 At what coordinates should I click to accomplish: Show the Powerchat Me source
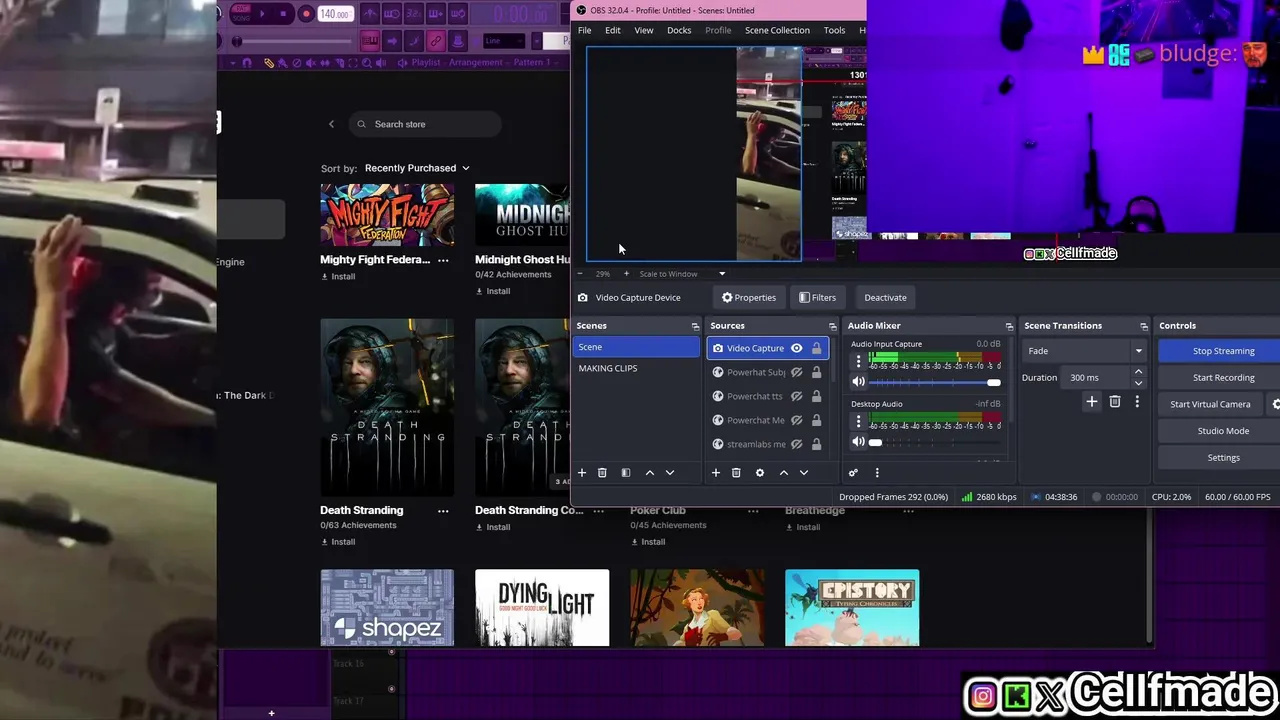pos(797,420)
